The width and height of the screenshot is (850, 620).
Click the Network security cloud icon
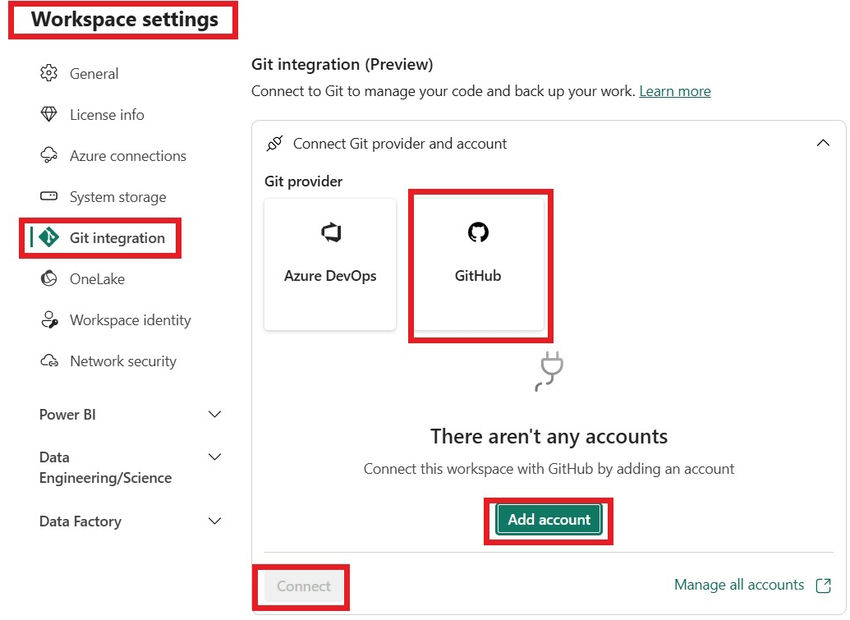[x=48, y=361]
